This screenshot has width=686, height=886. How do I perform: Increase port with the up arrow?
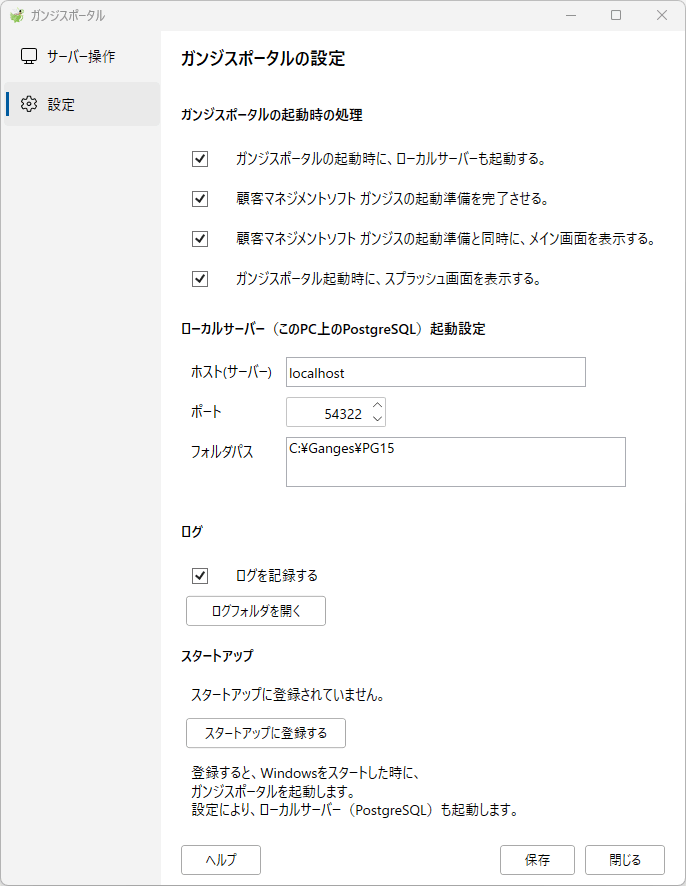377,405
